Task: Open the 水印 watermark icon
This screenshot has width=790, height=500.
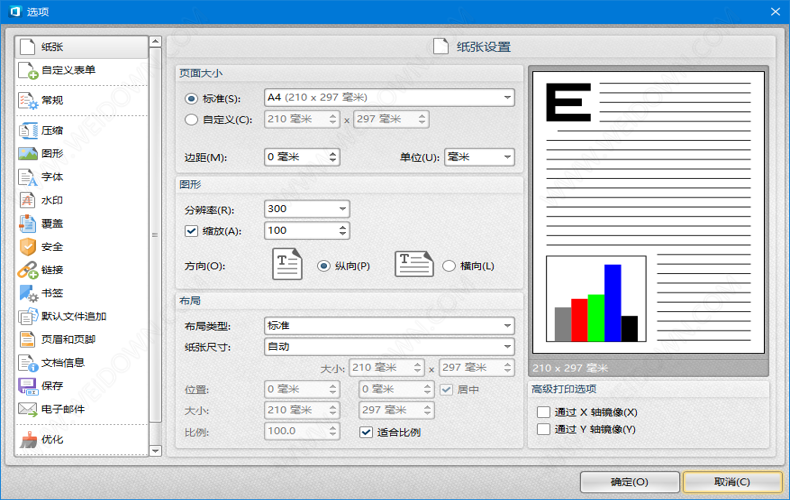Action: (x=28, y=200)
